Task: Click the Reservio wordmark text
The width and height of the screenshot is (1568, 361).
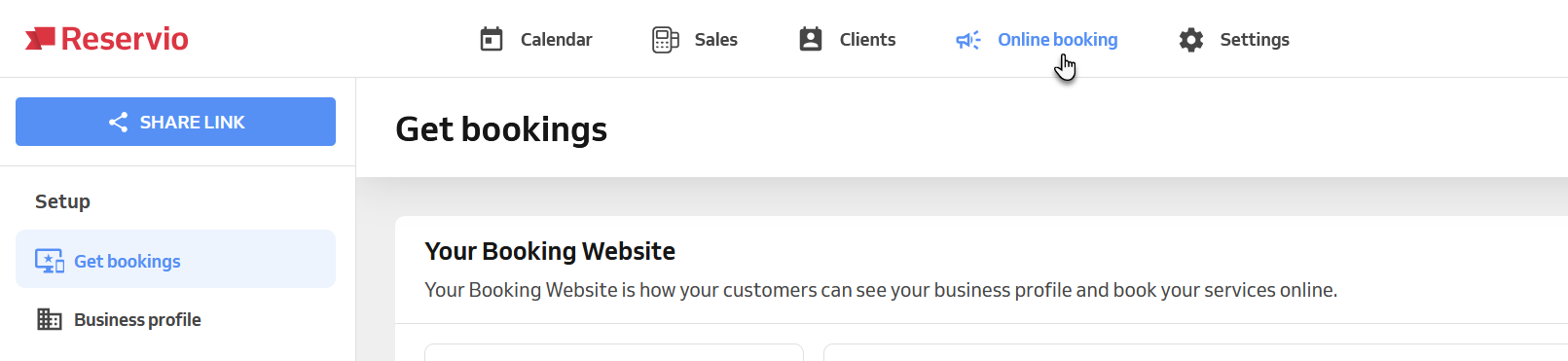Action: 125,39
